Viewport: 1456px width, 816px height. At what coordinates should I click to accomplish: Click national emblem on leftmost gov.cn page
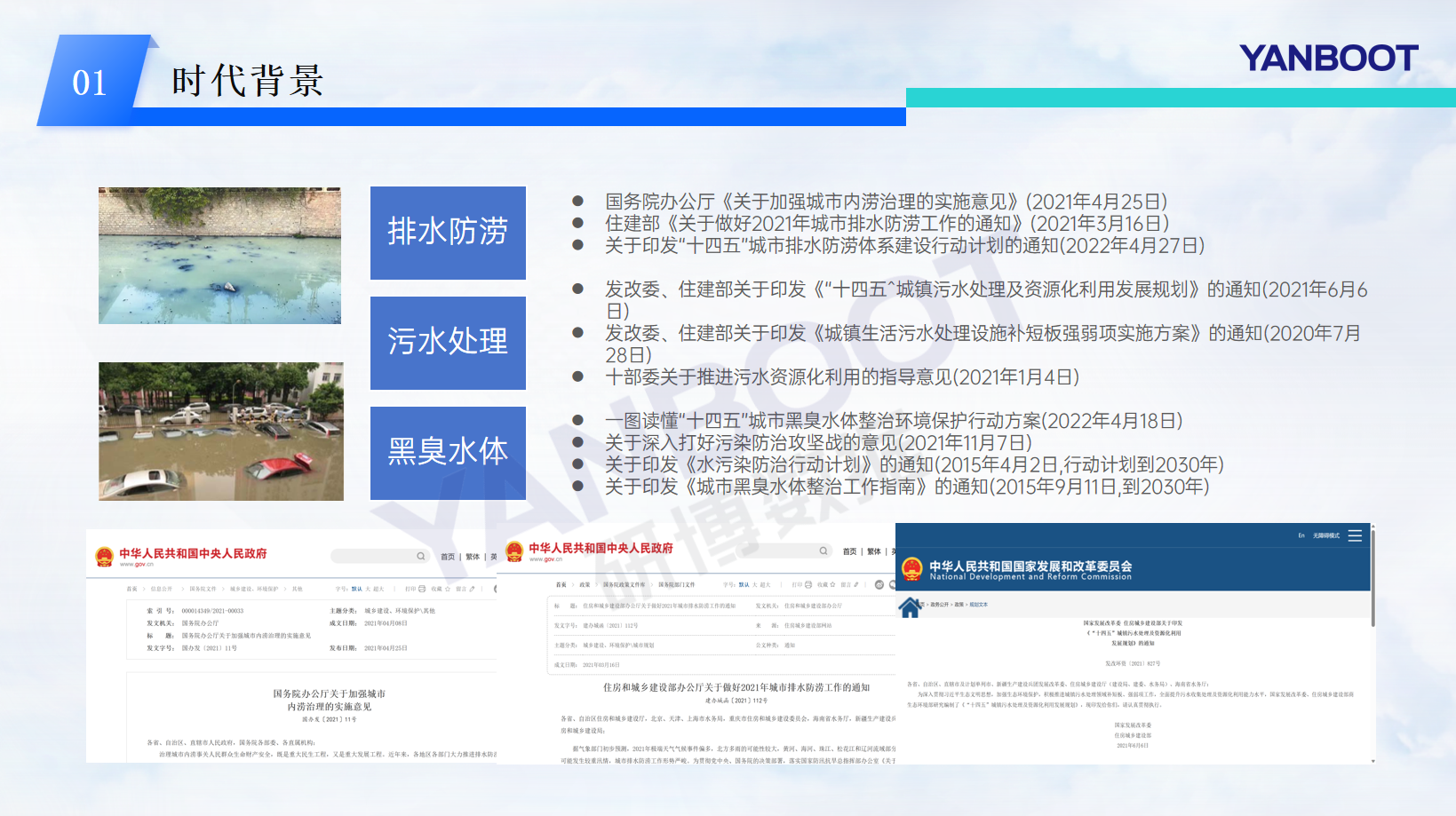(104, 557)
